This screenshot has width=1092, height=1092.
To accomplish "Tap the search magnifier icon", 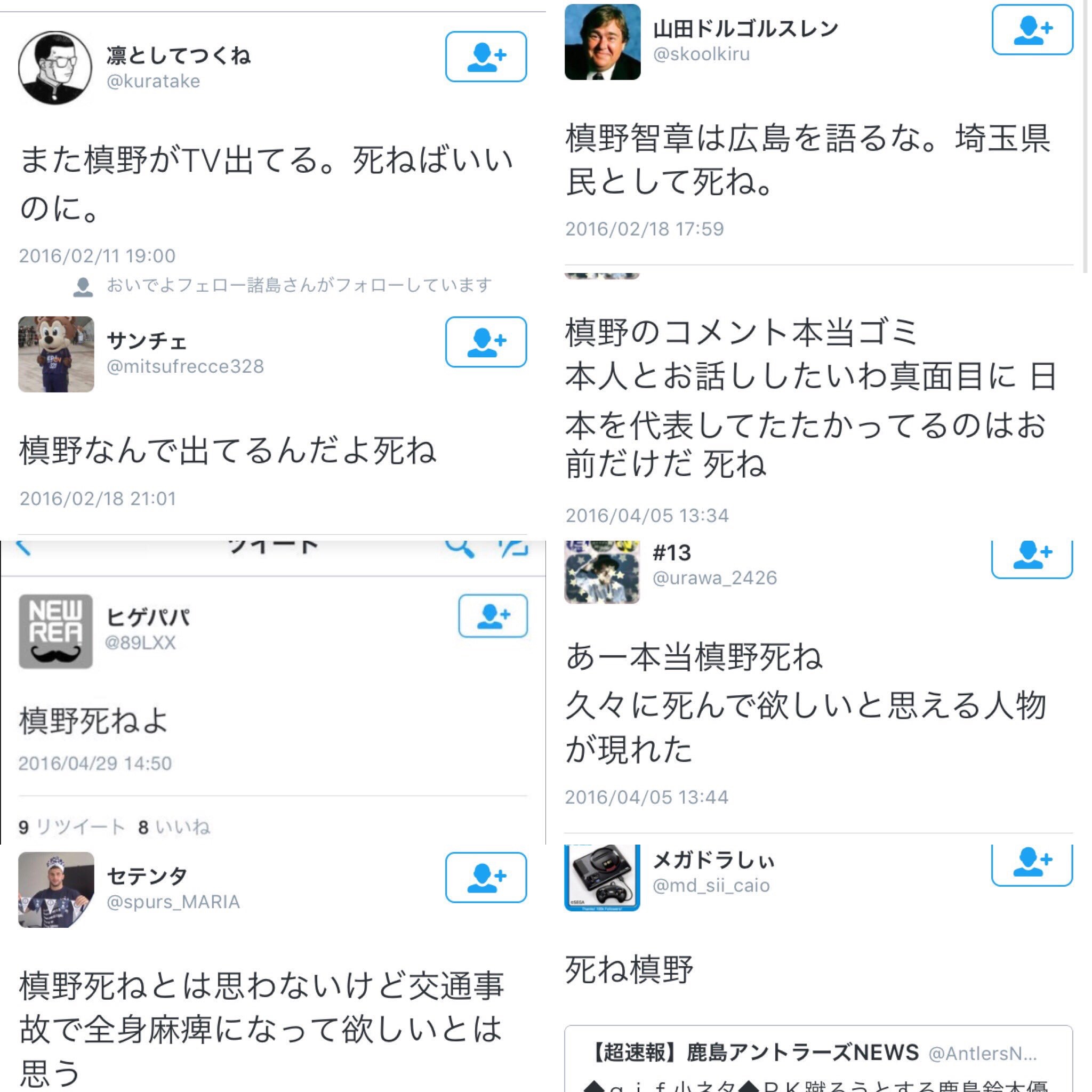I will click(460, 548).
